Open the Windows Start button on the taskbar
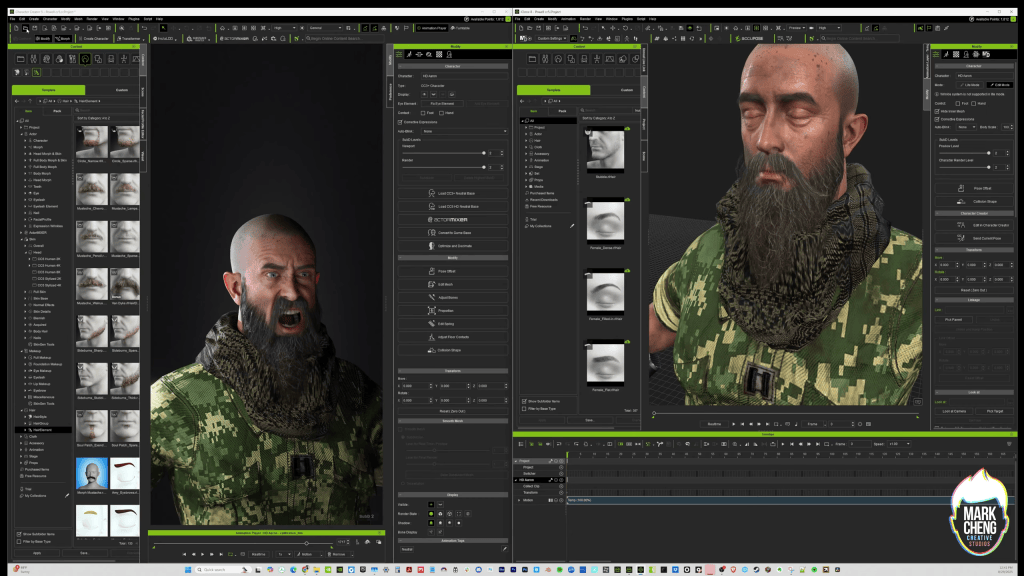This screenshot has height=576, width=1024. click(188, 570)
